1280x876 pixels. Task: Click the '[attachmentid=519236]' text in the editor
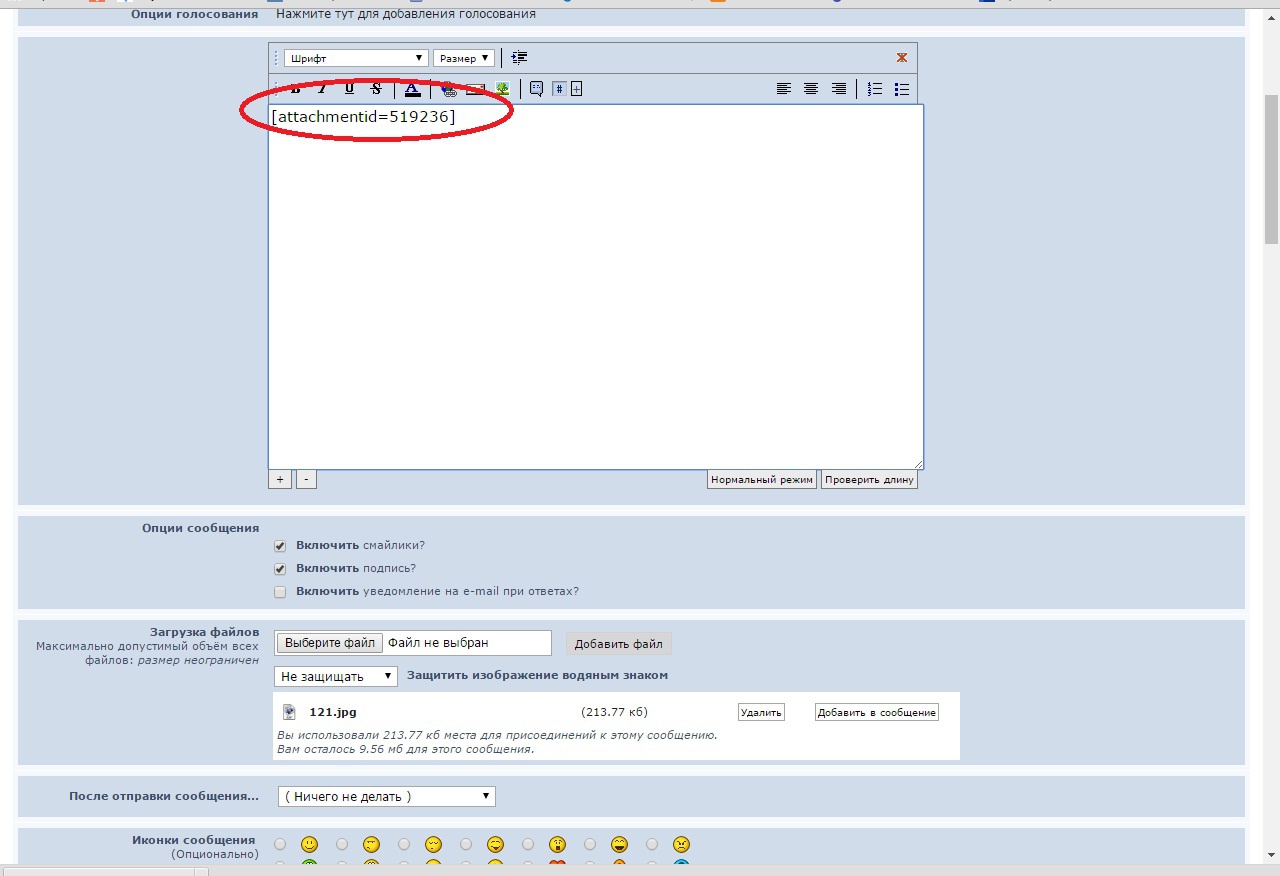[363, 117]
